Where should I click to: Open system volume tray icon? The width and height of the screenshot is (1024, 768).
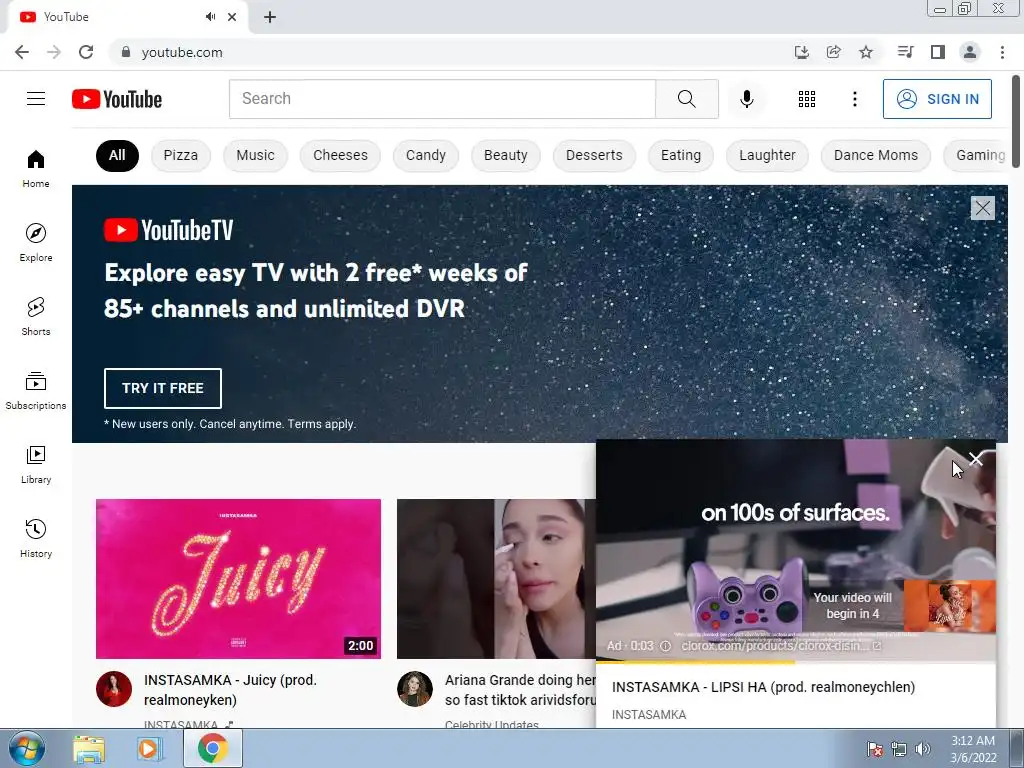pyautogui.click(x=923, y=750)
